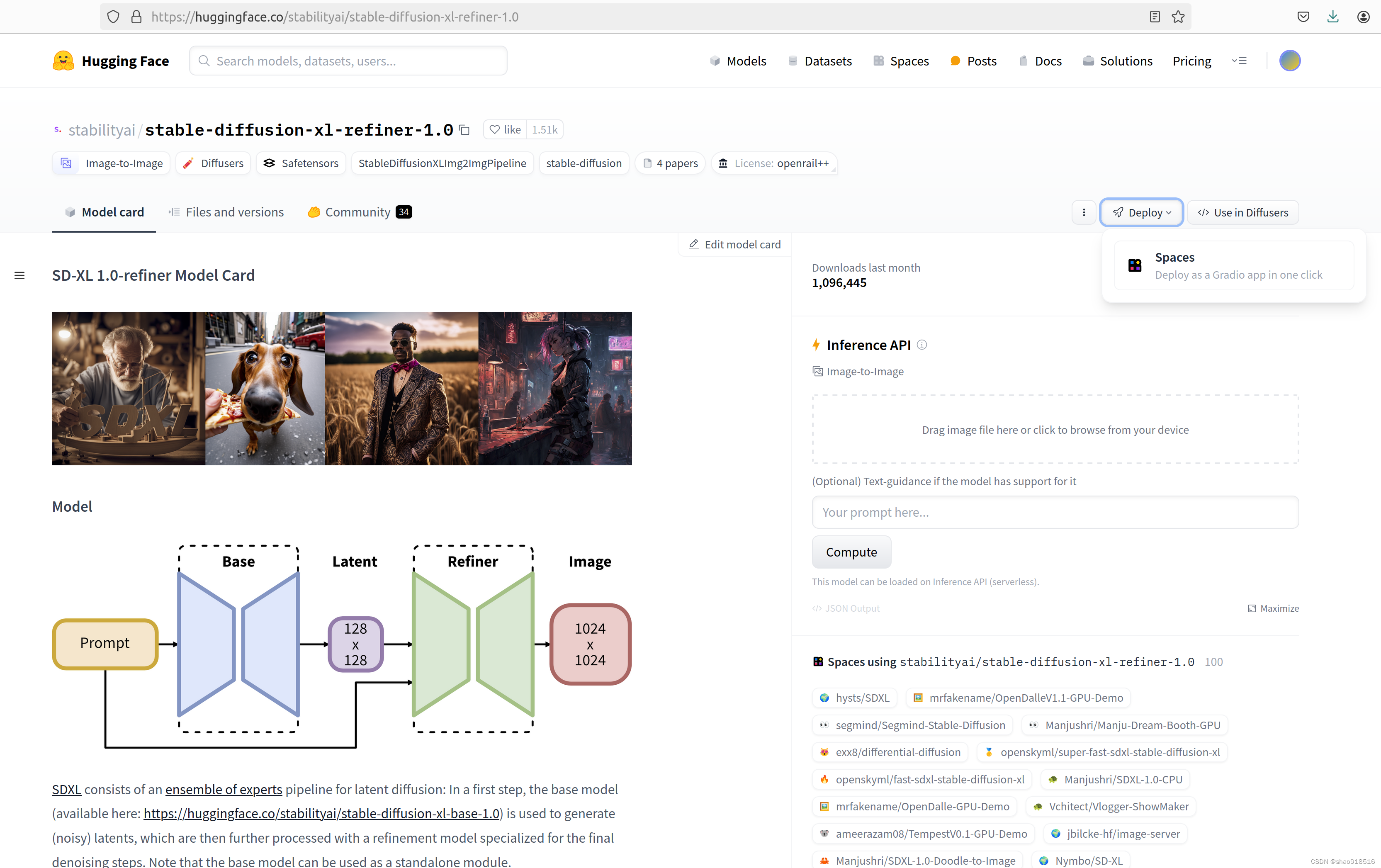
Task: Open the table of contents hamburger icon
Action: pos(19,275)
